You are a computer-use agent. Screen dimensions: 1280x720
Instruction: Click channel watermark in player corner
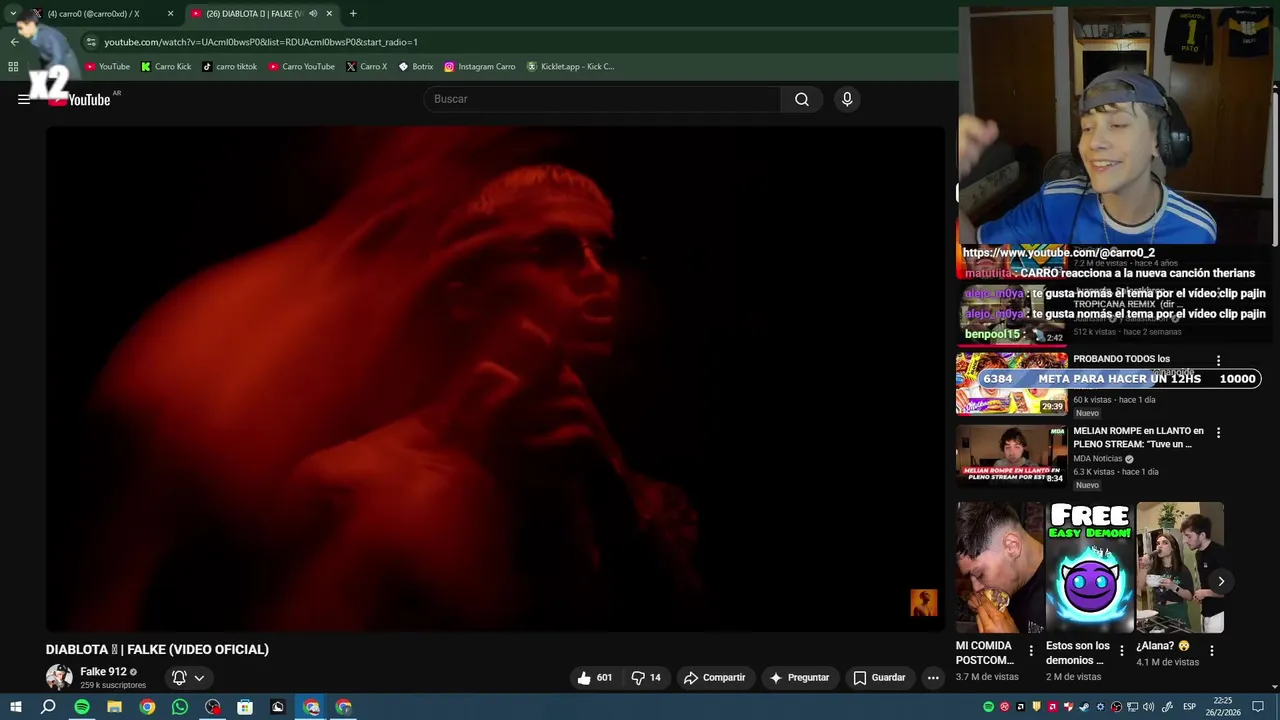923,602
